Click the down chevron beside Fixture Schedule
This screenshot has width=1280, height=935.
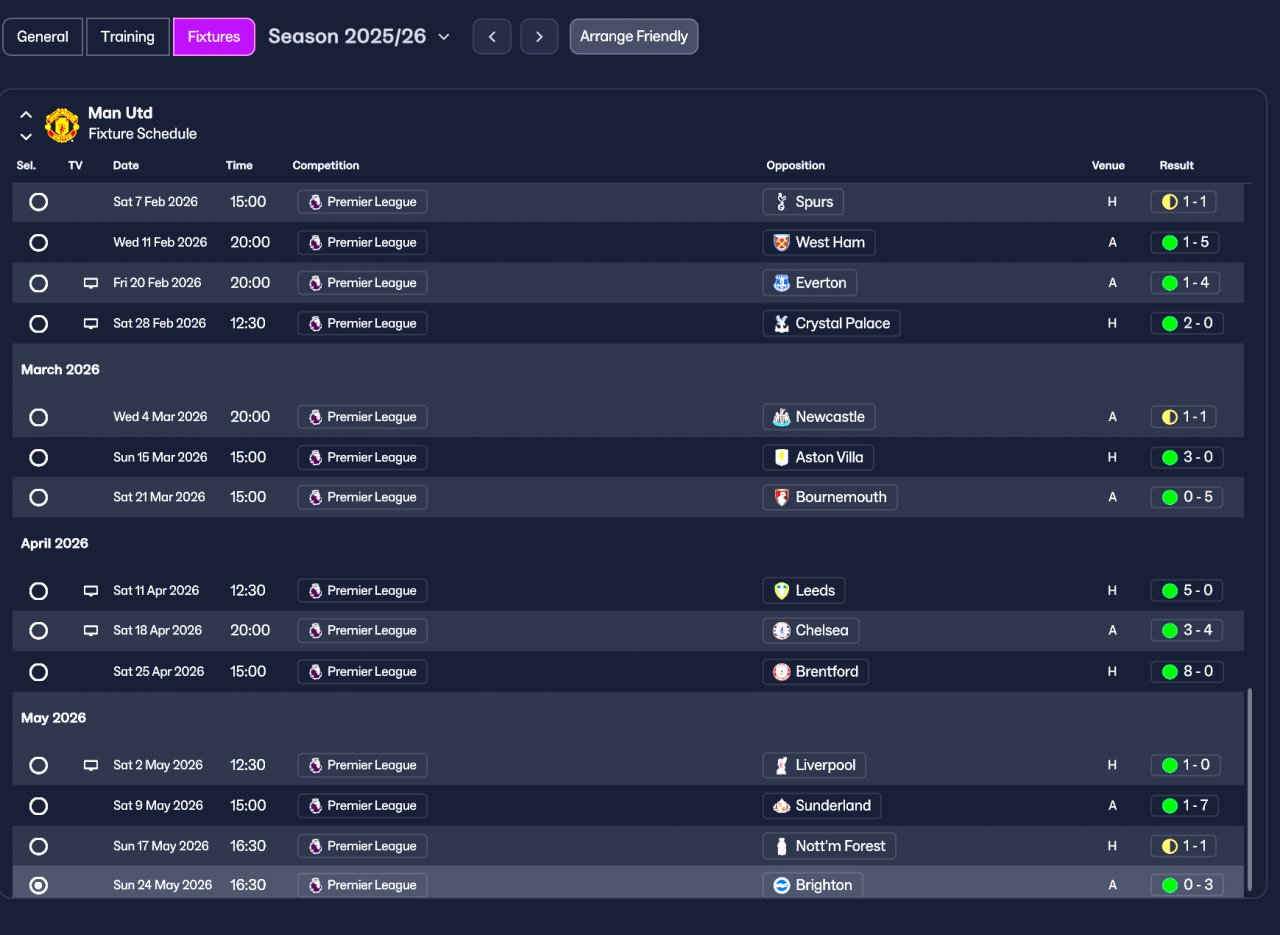tap(26, 136)
